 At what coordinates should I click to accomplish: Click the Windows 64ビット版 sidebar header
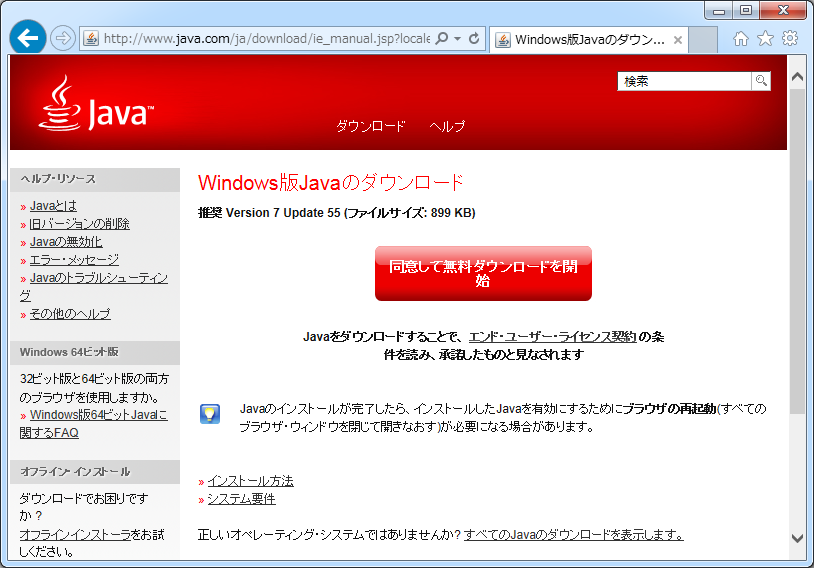[95, 352]
